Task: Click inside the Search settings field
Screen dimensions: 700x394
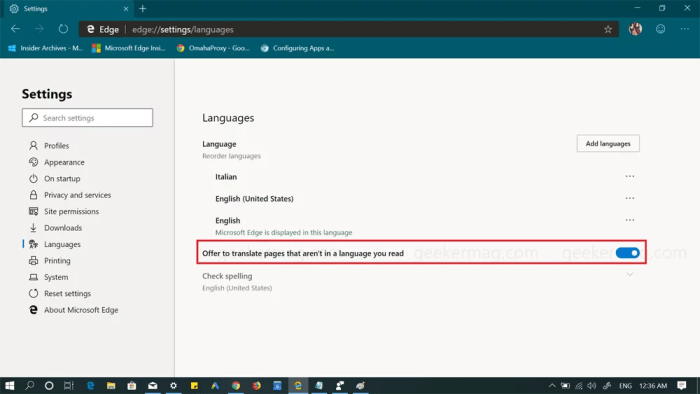Action: 88,118
